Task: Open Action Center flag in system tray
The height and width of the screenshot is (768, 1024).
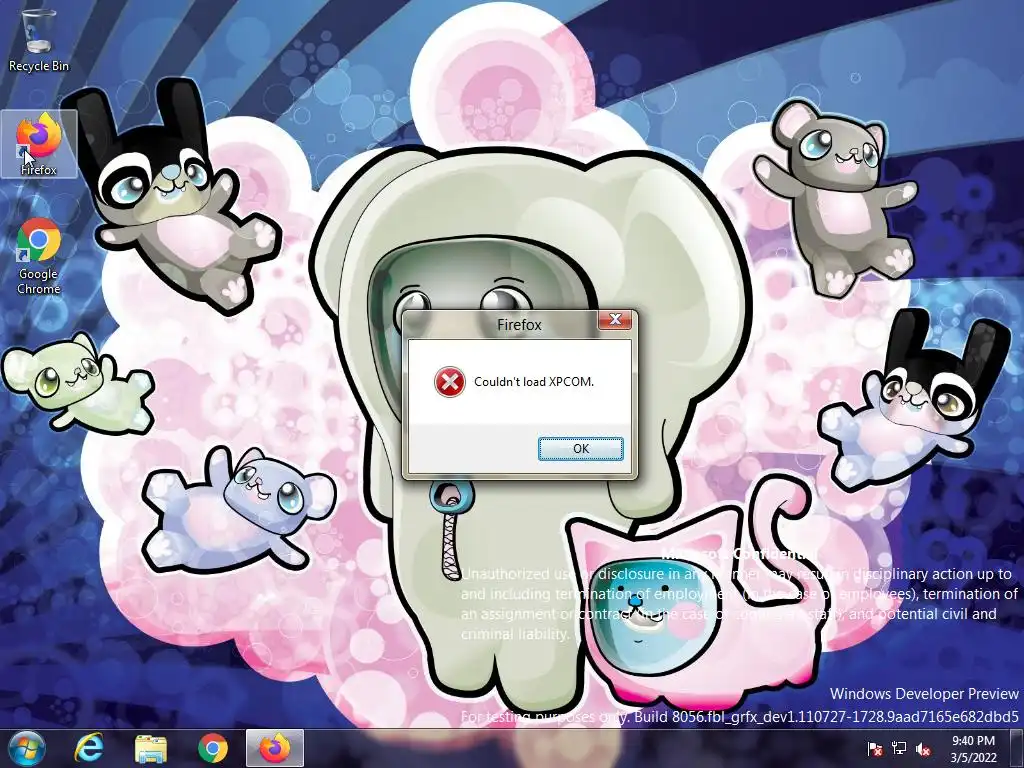Action: click(x=875, y=749)
